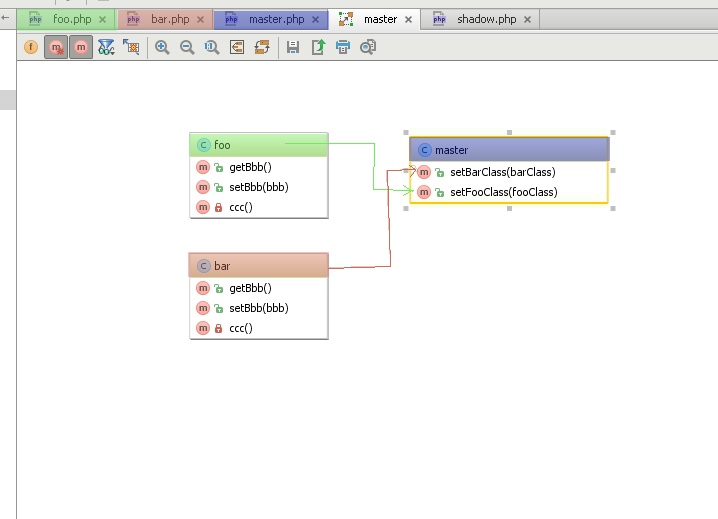Reset diagram to actual size
This screenshot has height=519, width=718.
click(212, 47)
